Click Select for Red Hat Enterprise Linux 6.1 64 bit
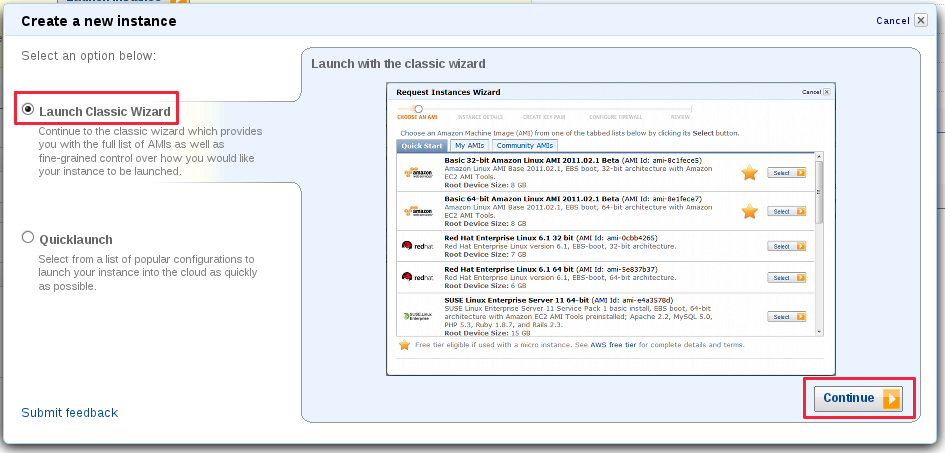 click(786, 278)
